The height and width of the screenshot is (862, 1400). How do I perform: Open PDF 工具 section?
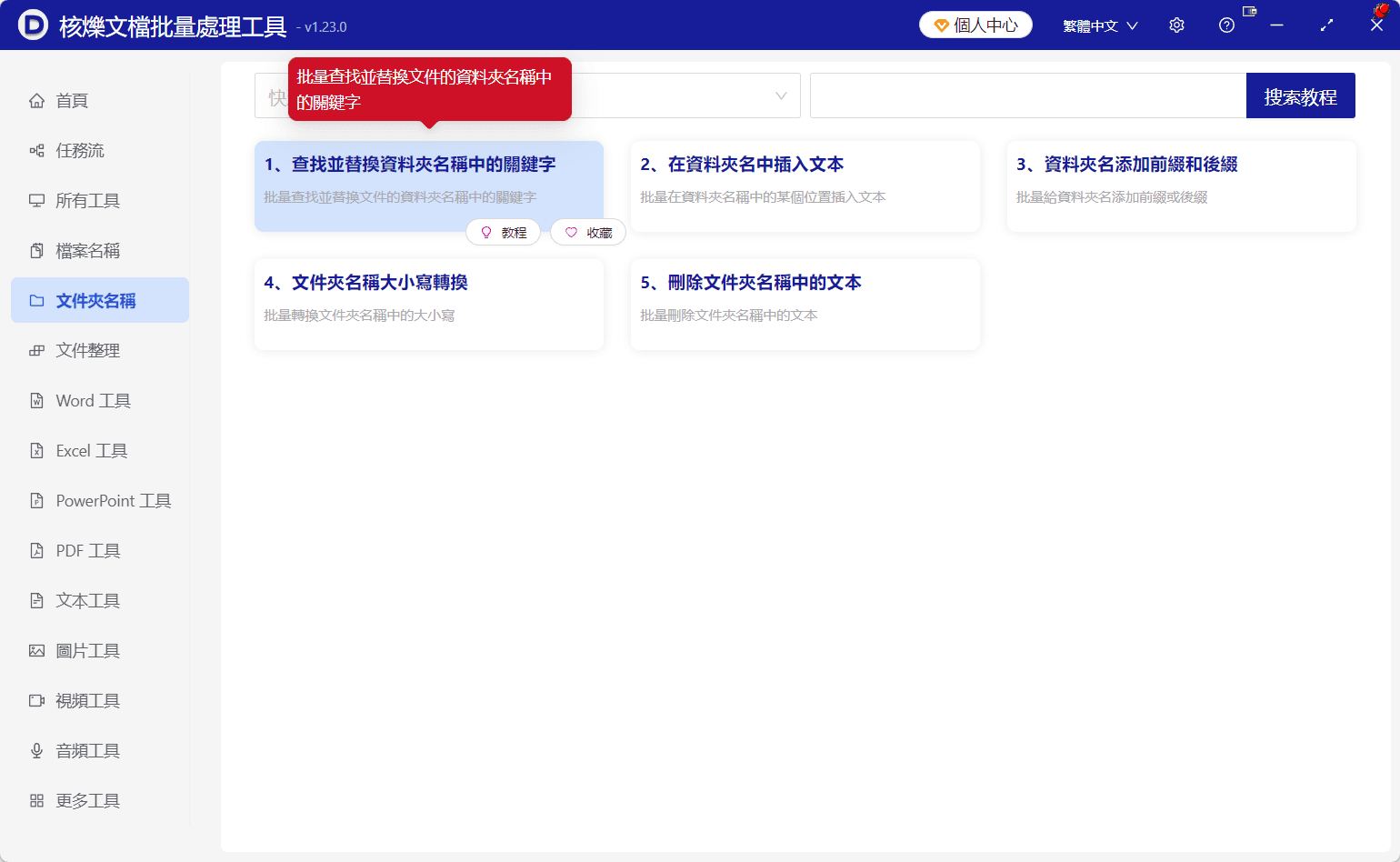point(100,550)
